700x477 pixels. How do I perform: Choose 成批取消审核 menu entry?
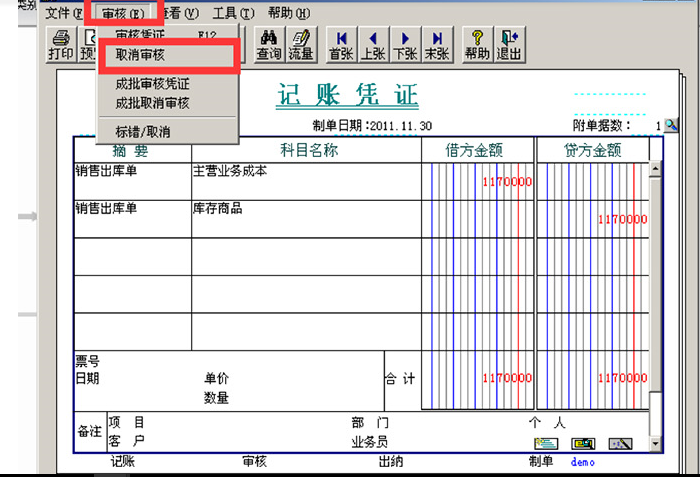point(168,103)
